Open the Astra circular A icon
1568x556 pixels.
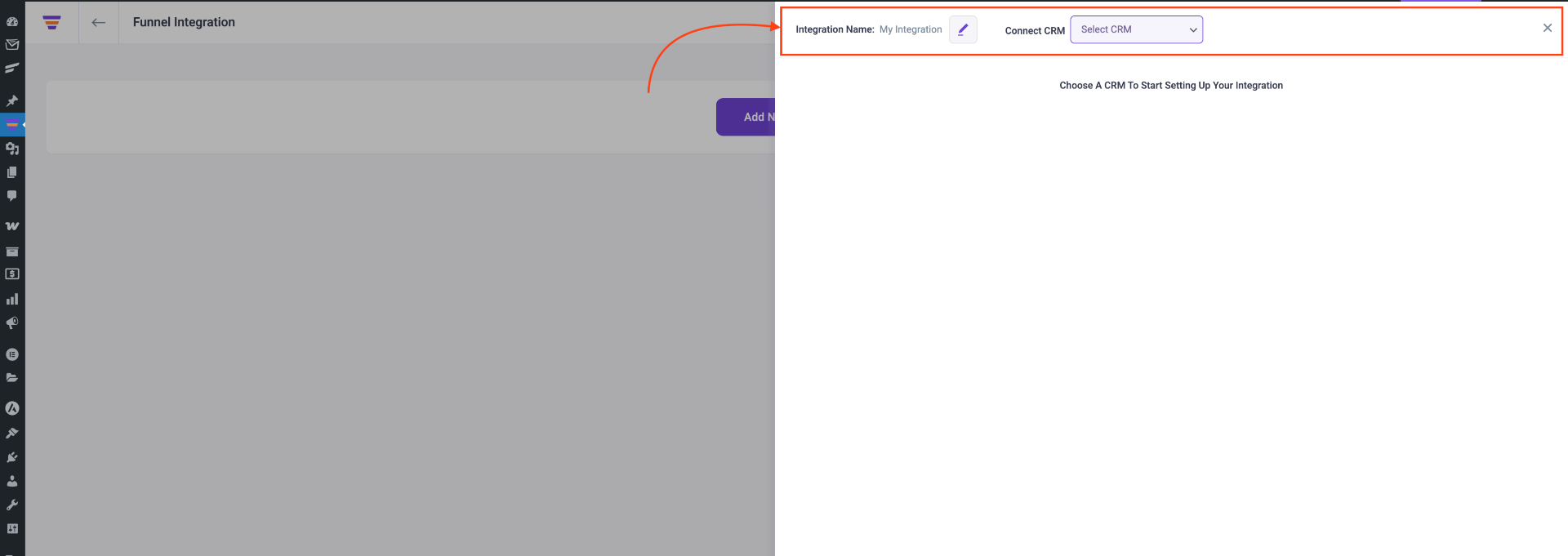12,408
